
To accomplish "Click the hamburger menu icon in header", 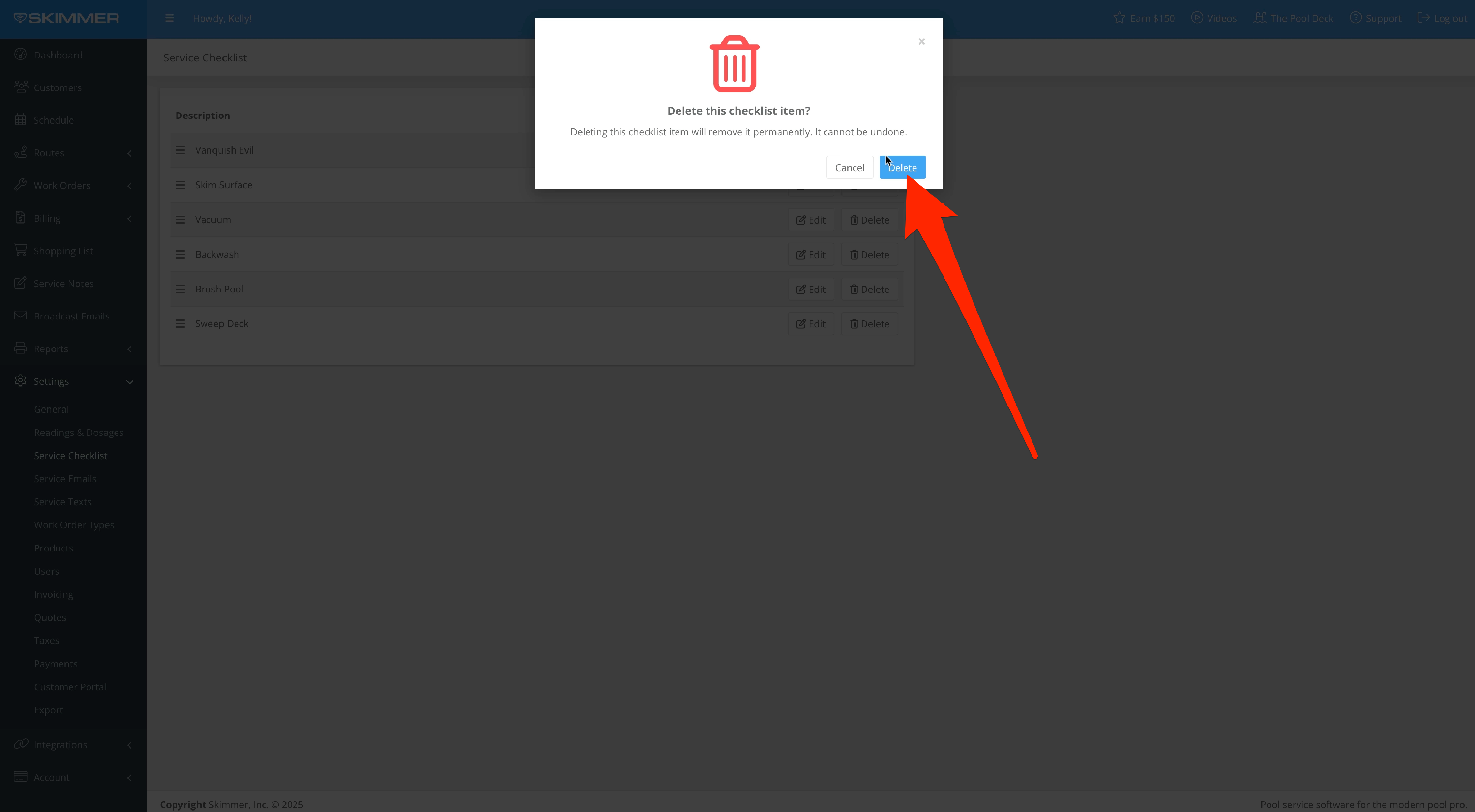I will 169,18.
